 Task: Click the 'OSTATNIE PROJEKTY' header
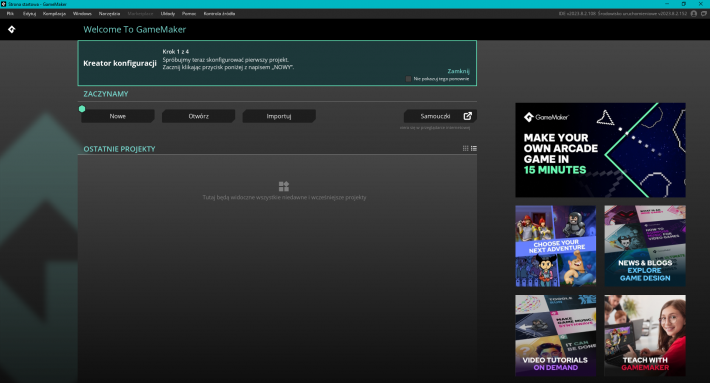coord(119,149)
